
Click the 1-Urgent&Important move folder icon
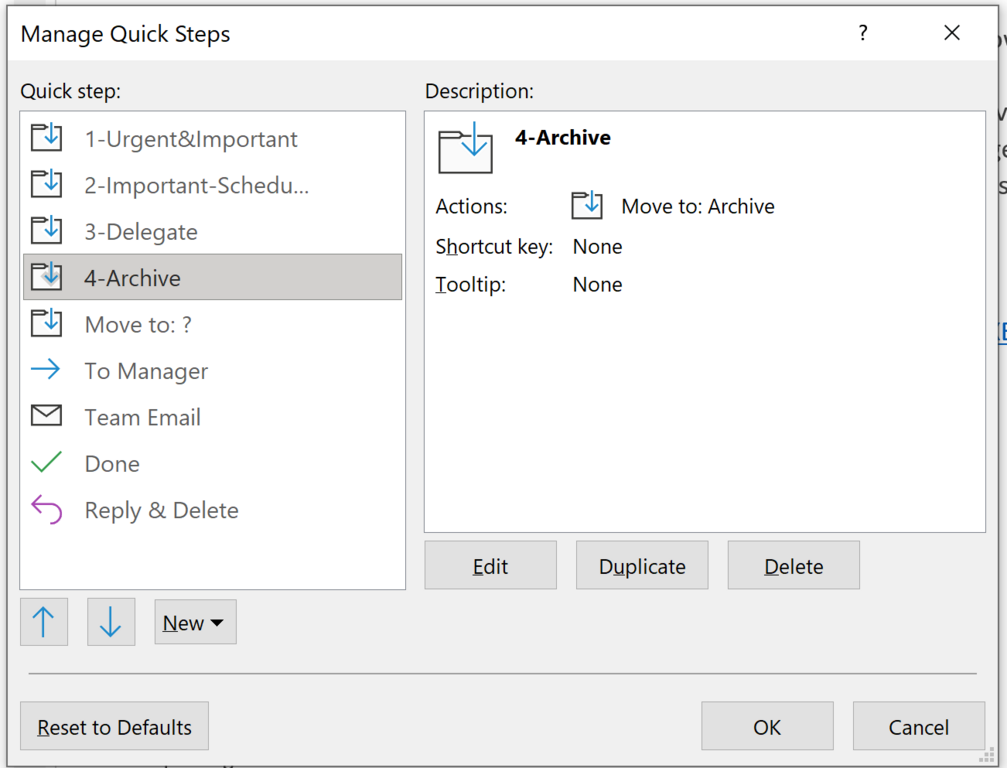click(x=46, y=138)
